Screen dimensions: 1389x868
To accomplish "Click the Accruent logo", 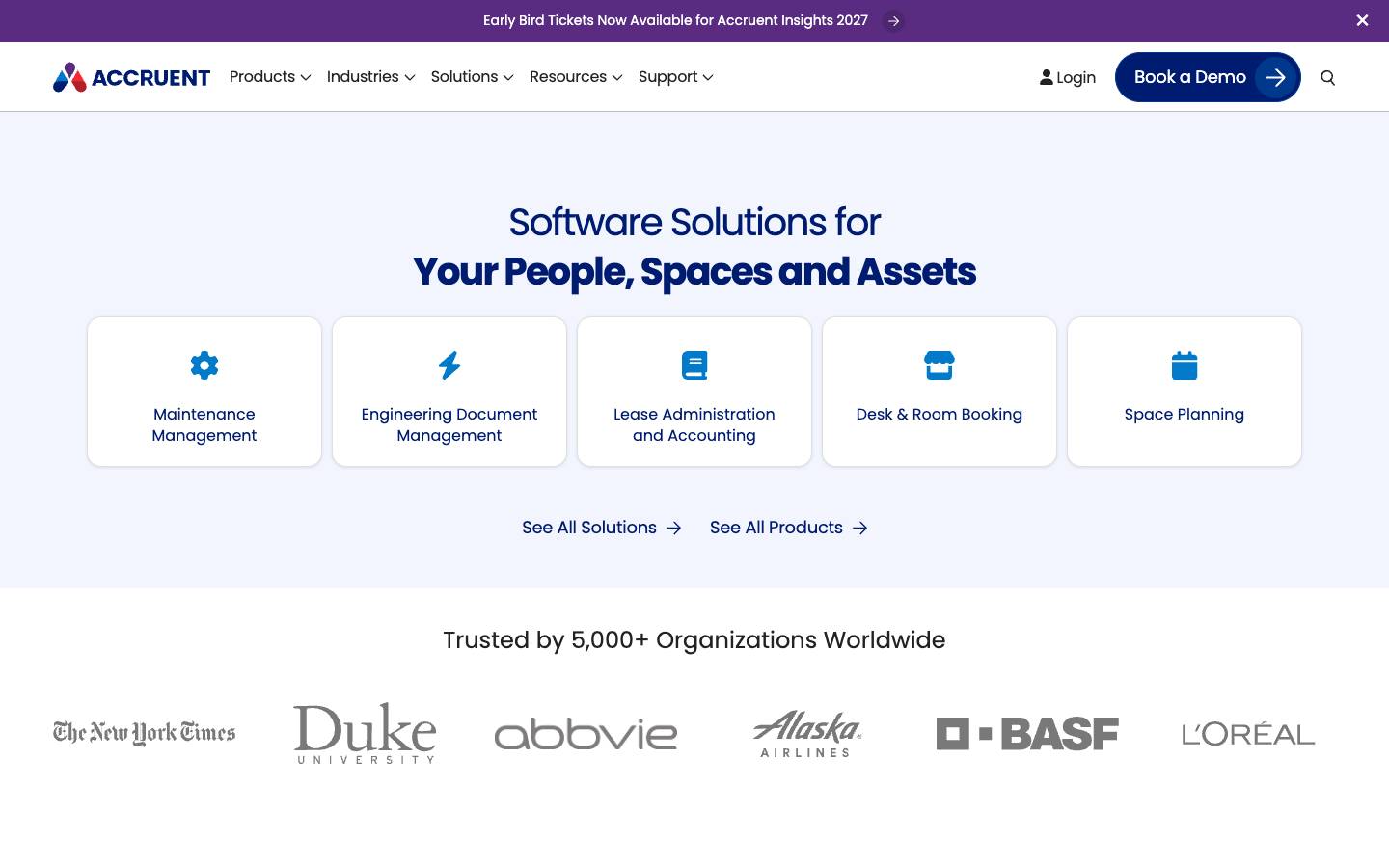I will tap(131, 77).
